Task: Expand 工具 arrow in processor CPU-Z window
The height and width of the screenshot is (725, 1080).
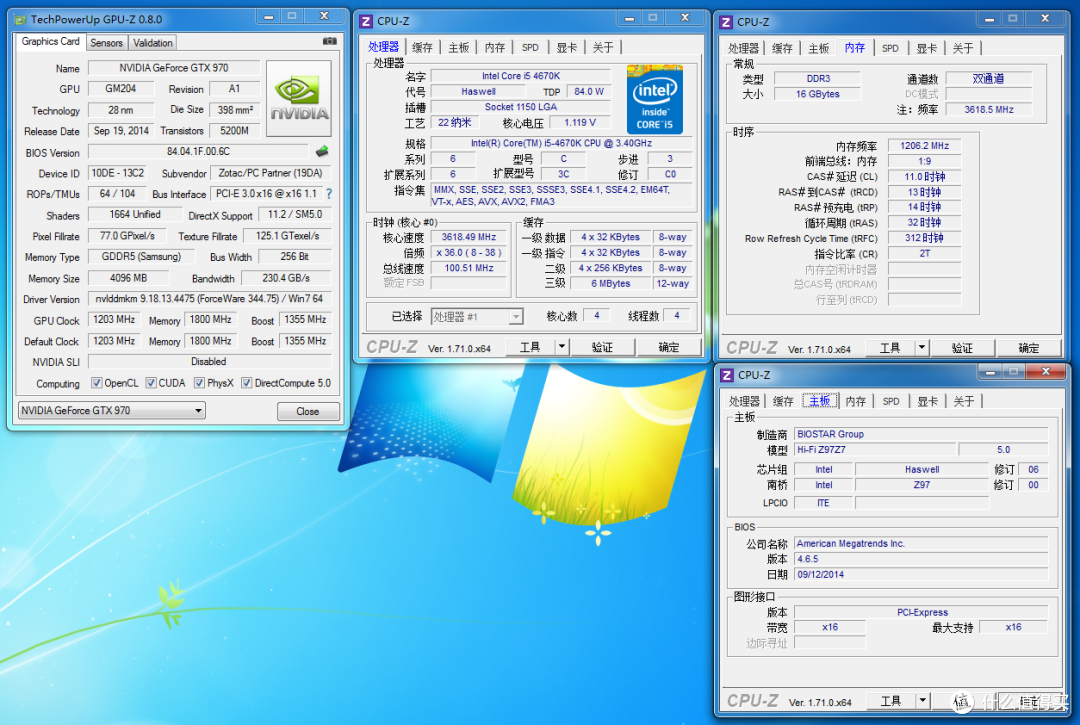Action: coord(562,347)
